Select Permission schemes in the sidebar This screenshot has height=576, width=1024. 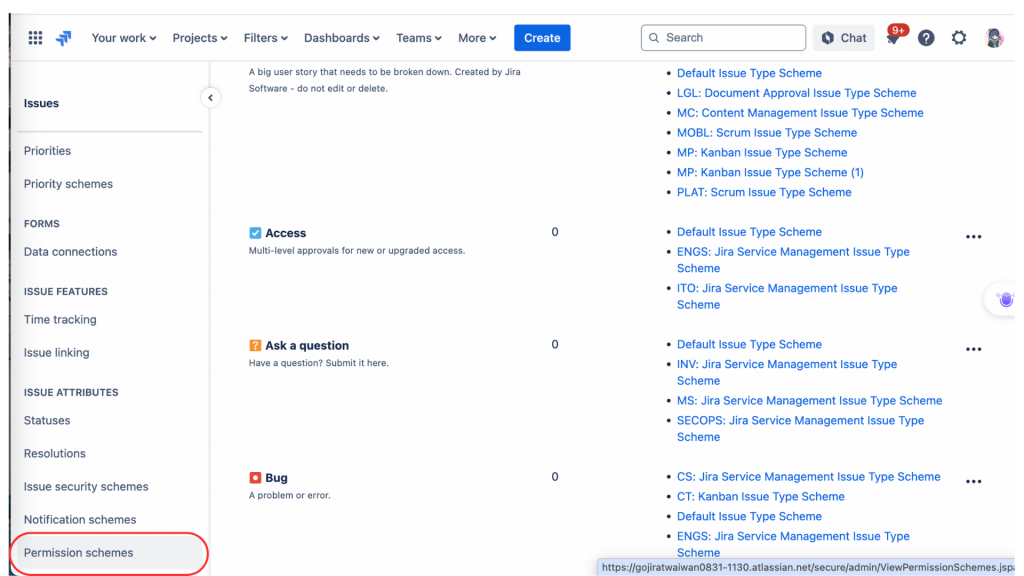78,553
